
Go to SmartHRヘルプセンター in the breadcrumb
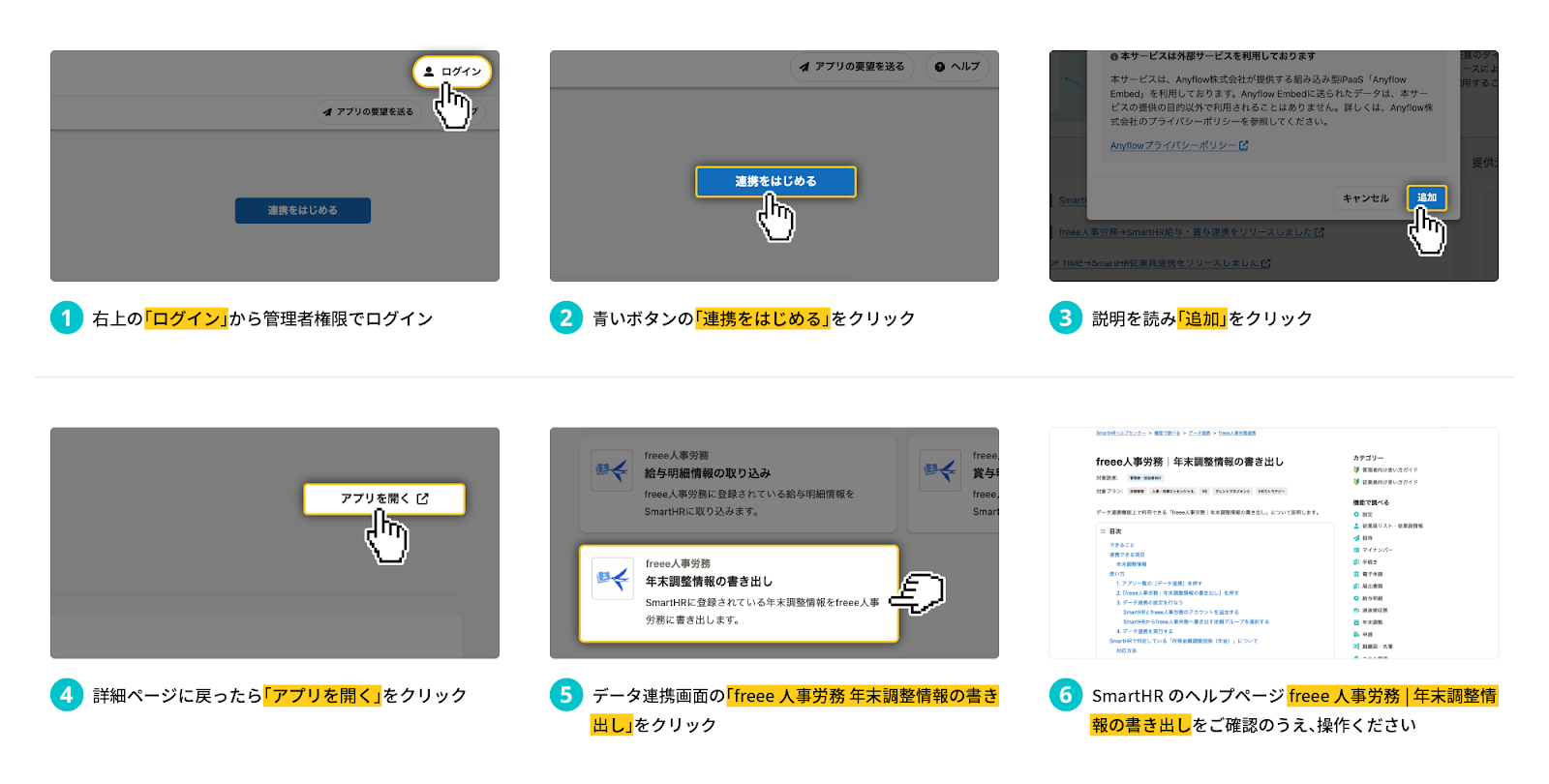(1121, 434)
